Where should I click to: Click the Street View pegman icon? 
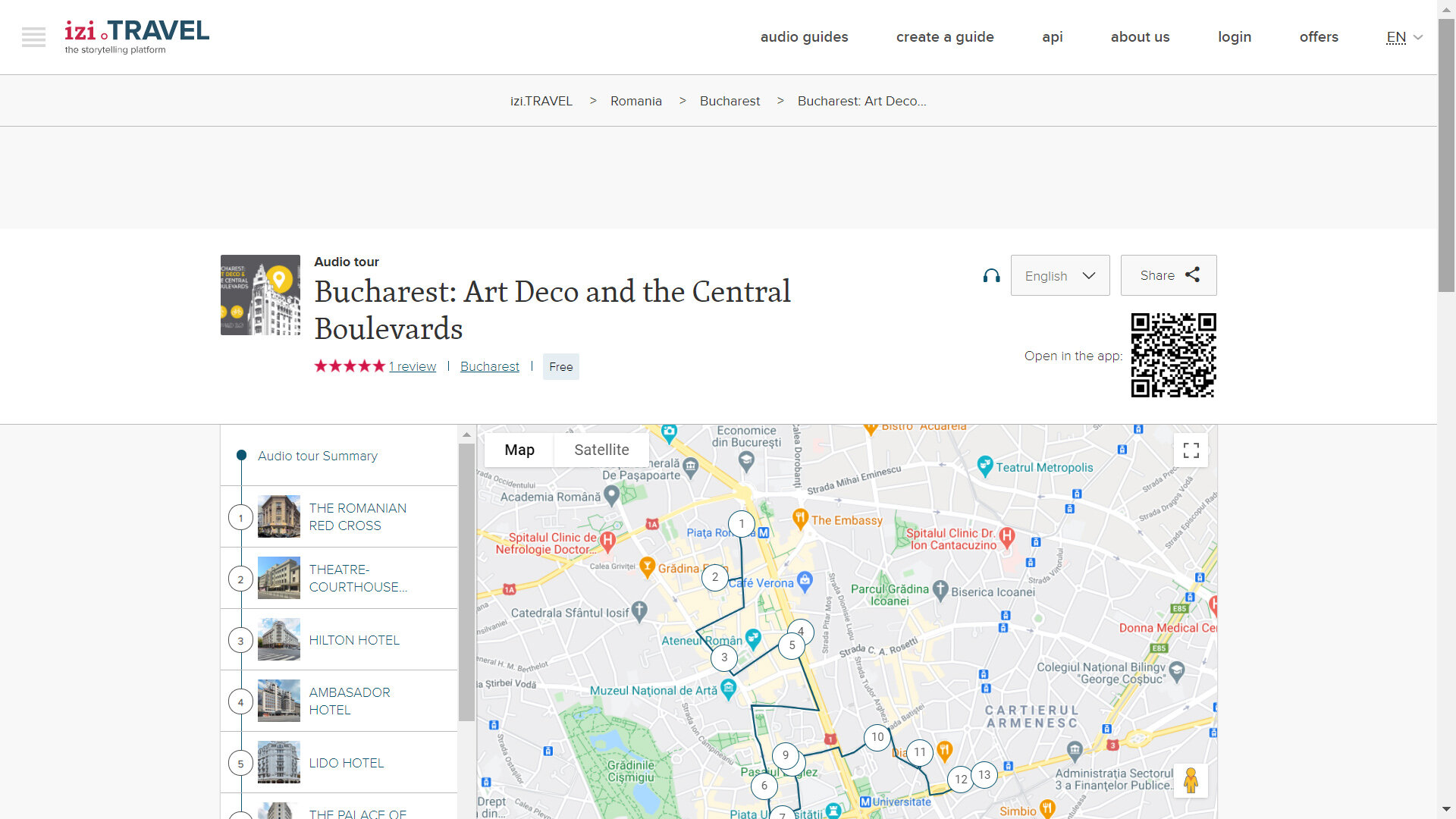[x=1191, y=780]
